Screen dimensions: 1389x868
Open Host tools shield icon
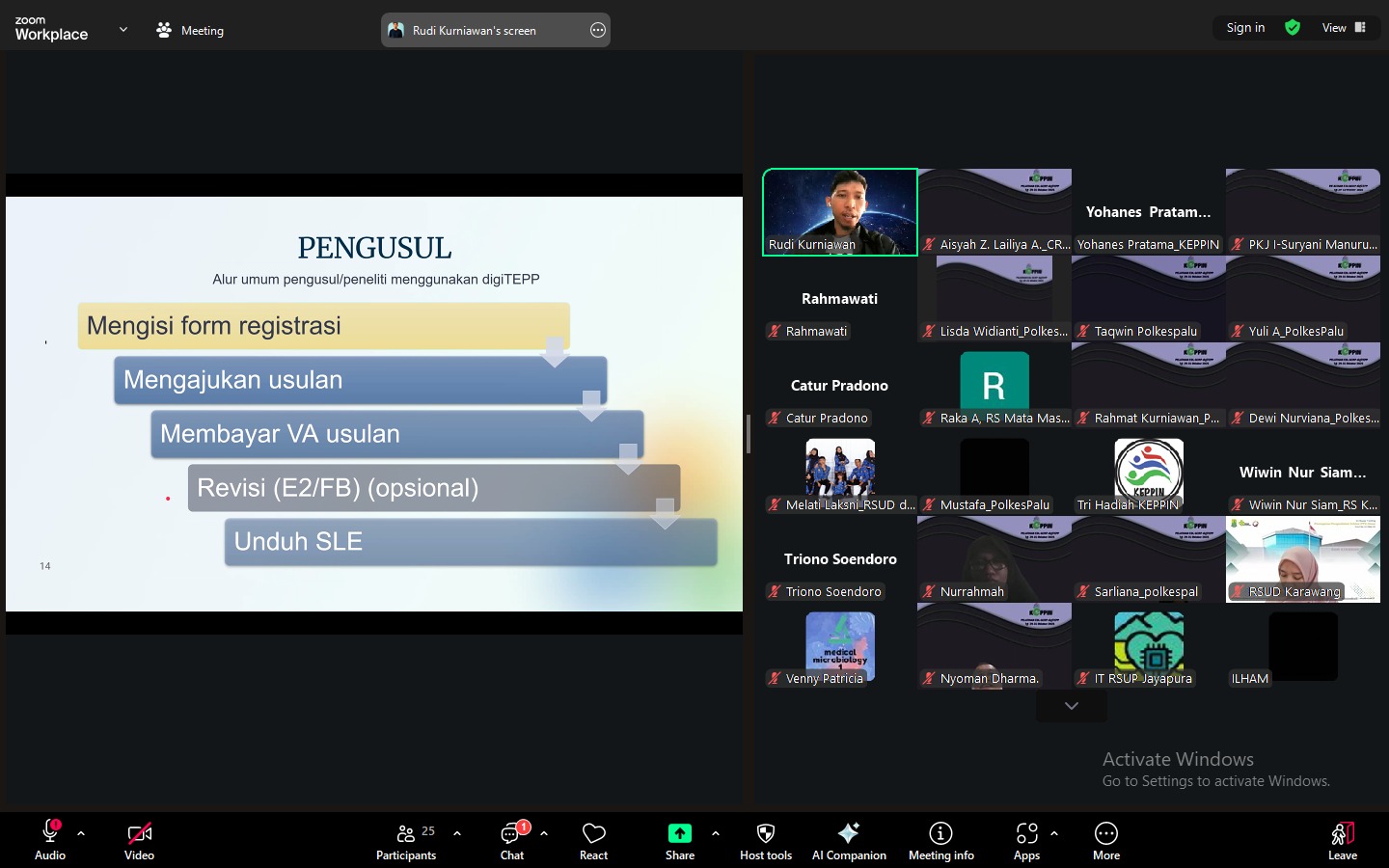tap(766, 834)
